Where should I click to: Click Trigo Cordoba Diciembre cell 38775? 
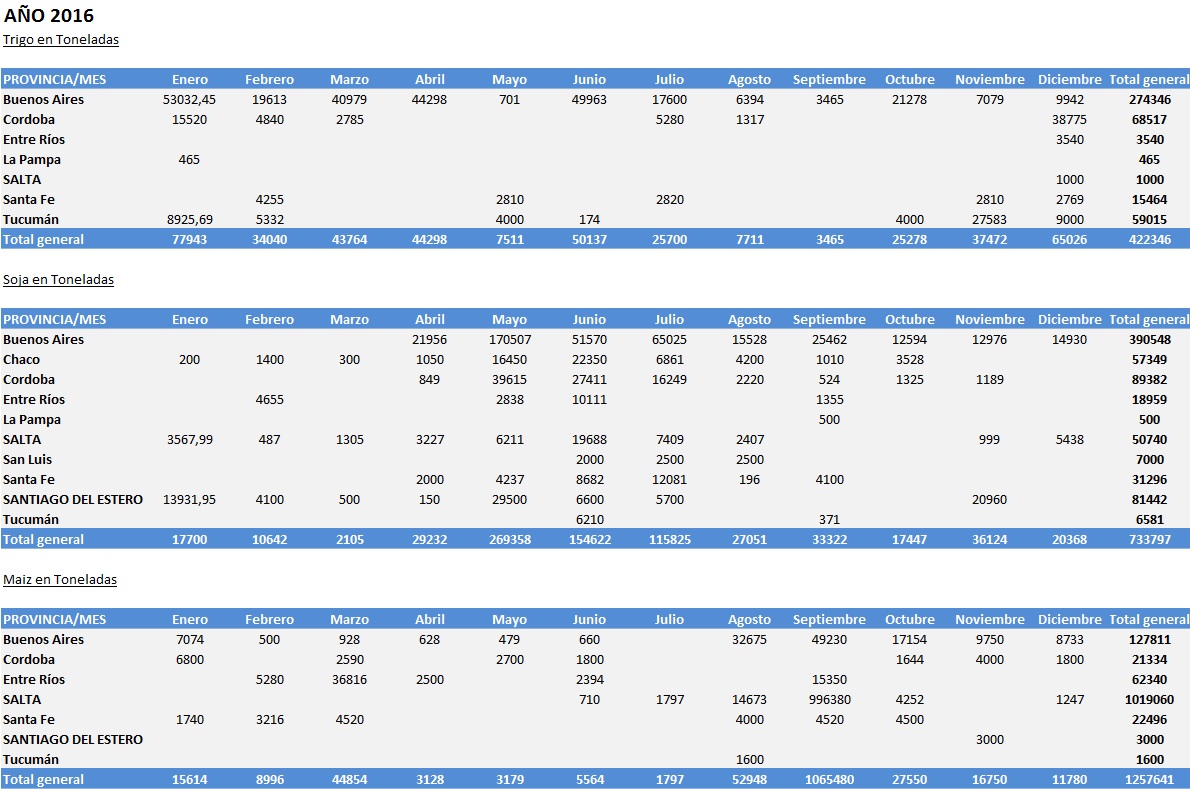pyautogui.click(x=1069, y=119)
